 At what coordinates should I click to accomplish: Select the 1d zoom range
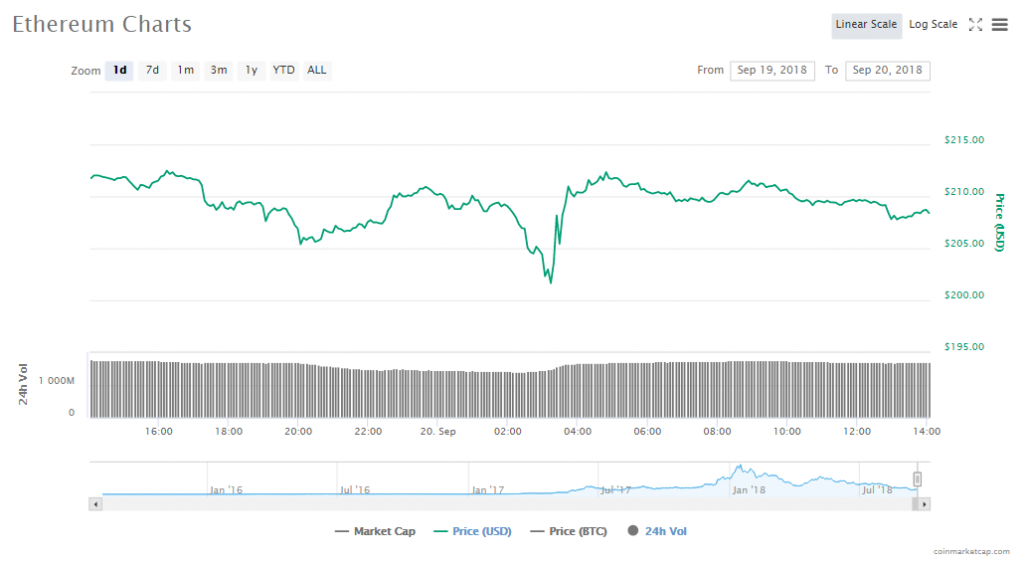tap(120, 71)
